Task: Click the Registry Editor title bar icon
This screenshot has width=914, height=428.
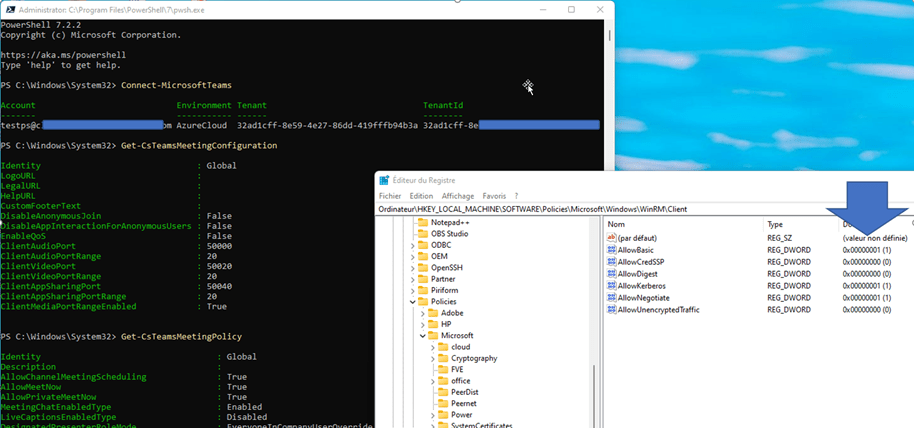Action: pos(384,180)
